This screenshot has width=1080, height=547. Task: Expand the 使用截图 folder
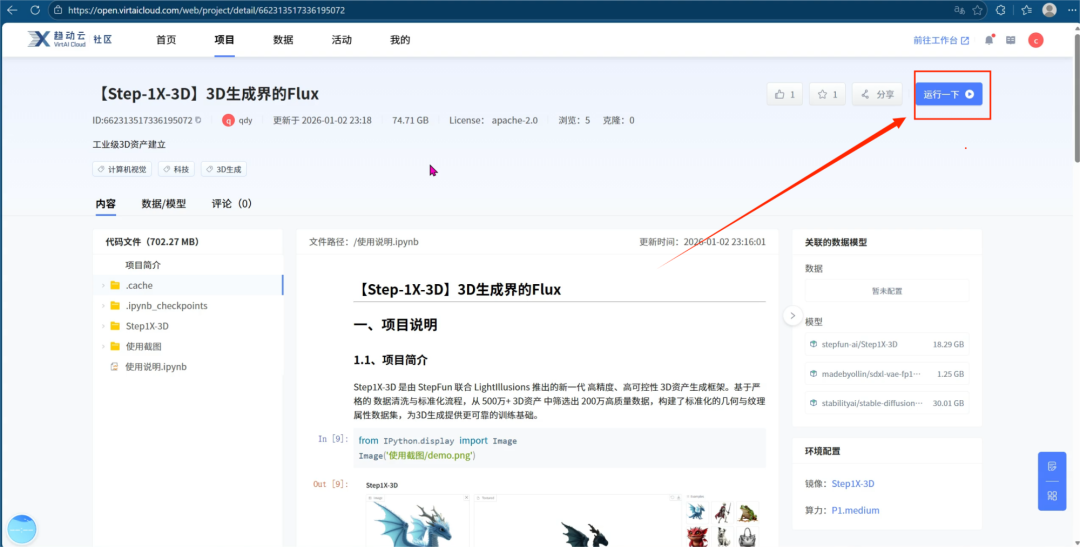pyautogui.click(x=103, y=346)
